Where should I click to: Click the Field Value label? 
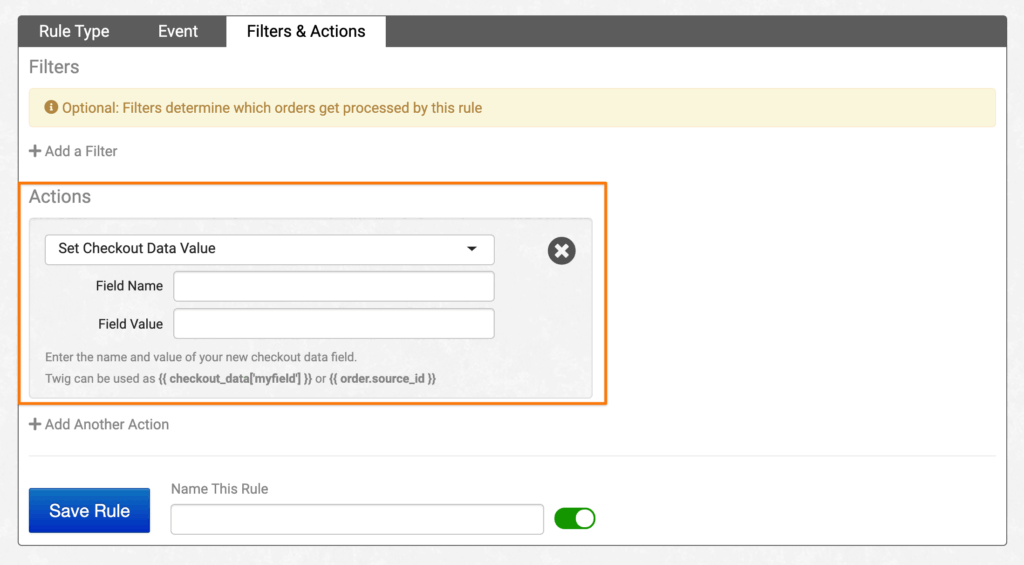[130, 324]
